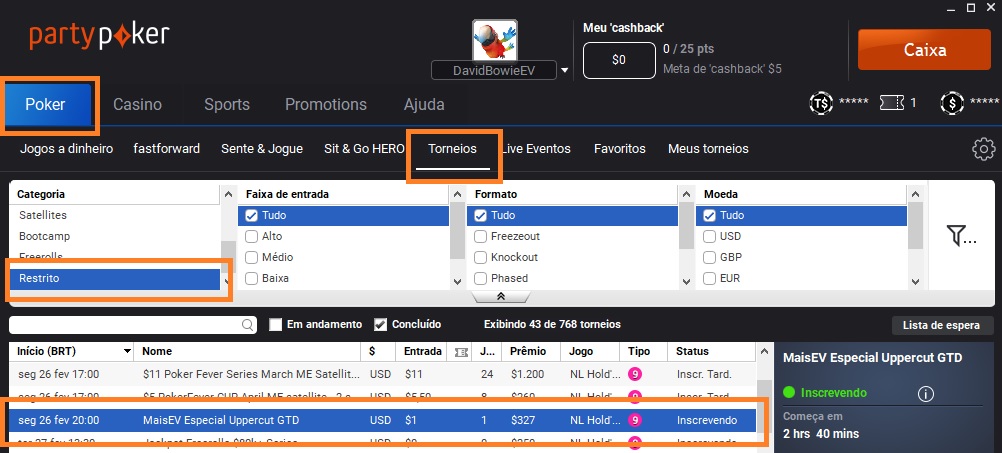Select the Restrito category
This screenshot has height=453, width=1002.
pos(115,279)
